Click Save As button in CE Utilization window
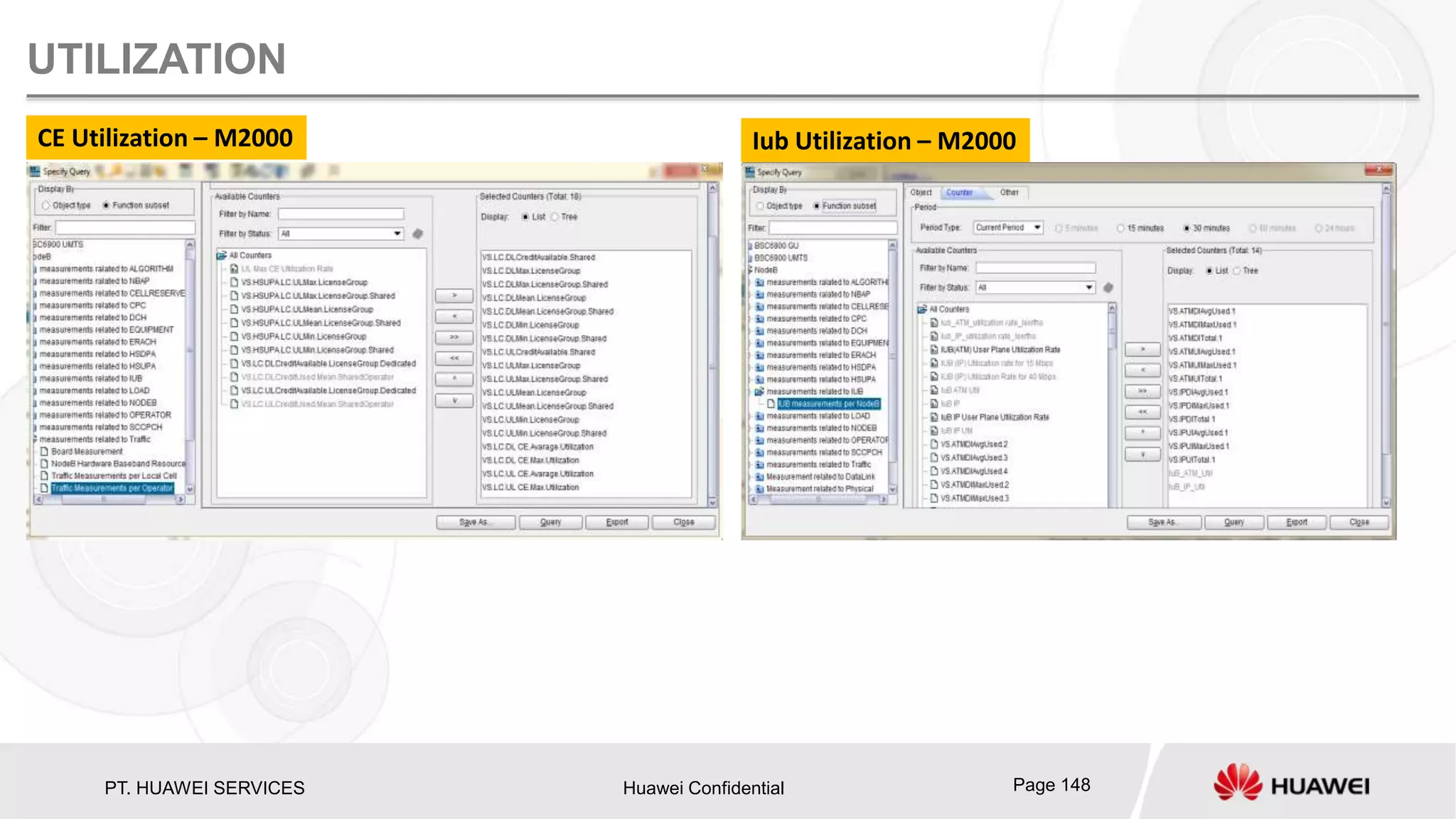 [475, 522]
